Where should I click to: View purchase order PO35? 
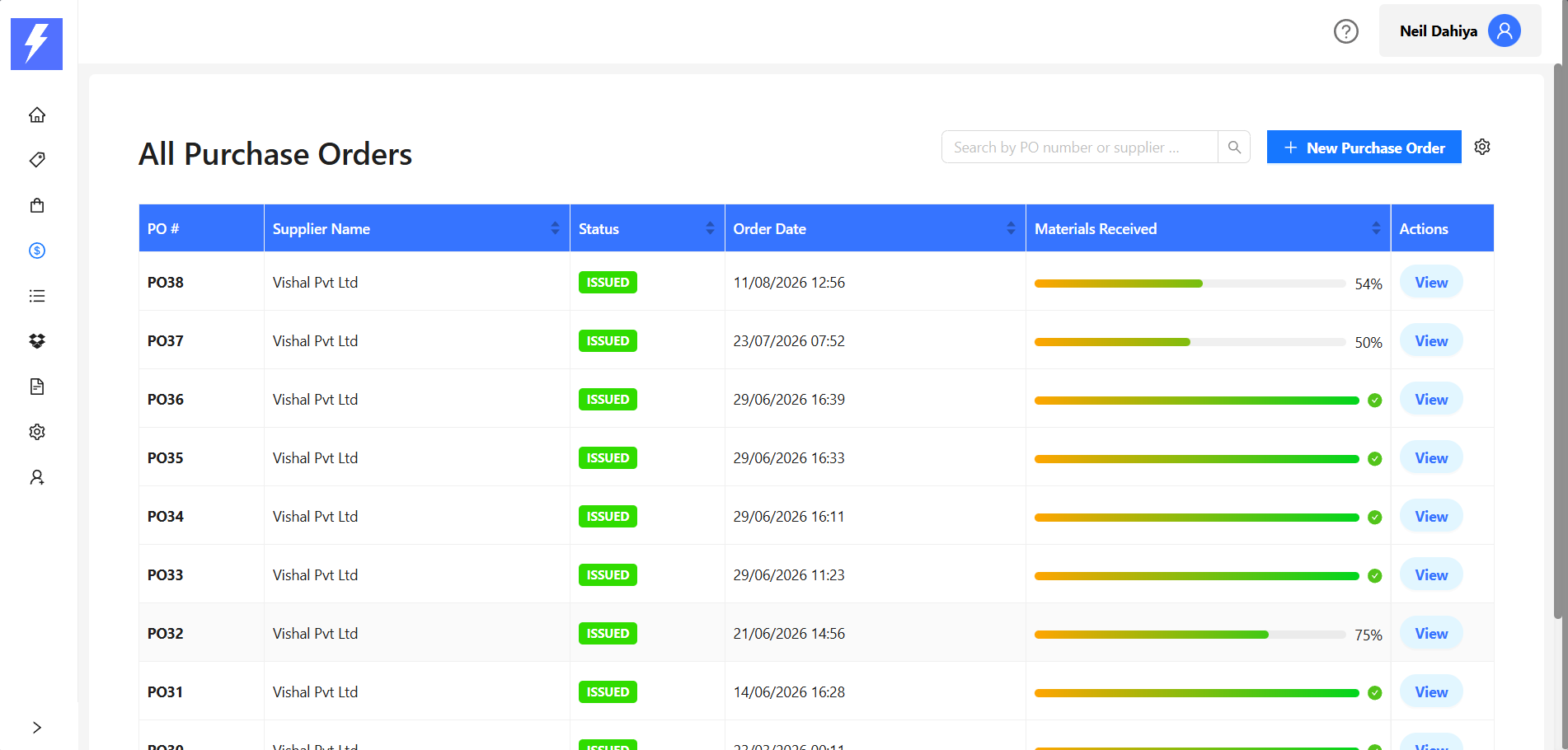[1431, 457]
